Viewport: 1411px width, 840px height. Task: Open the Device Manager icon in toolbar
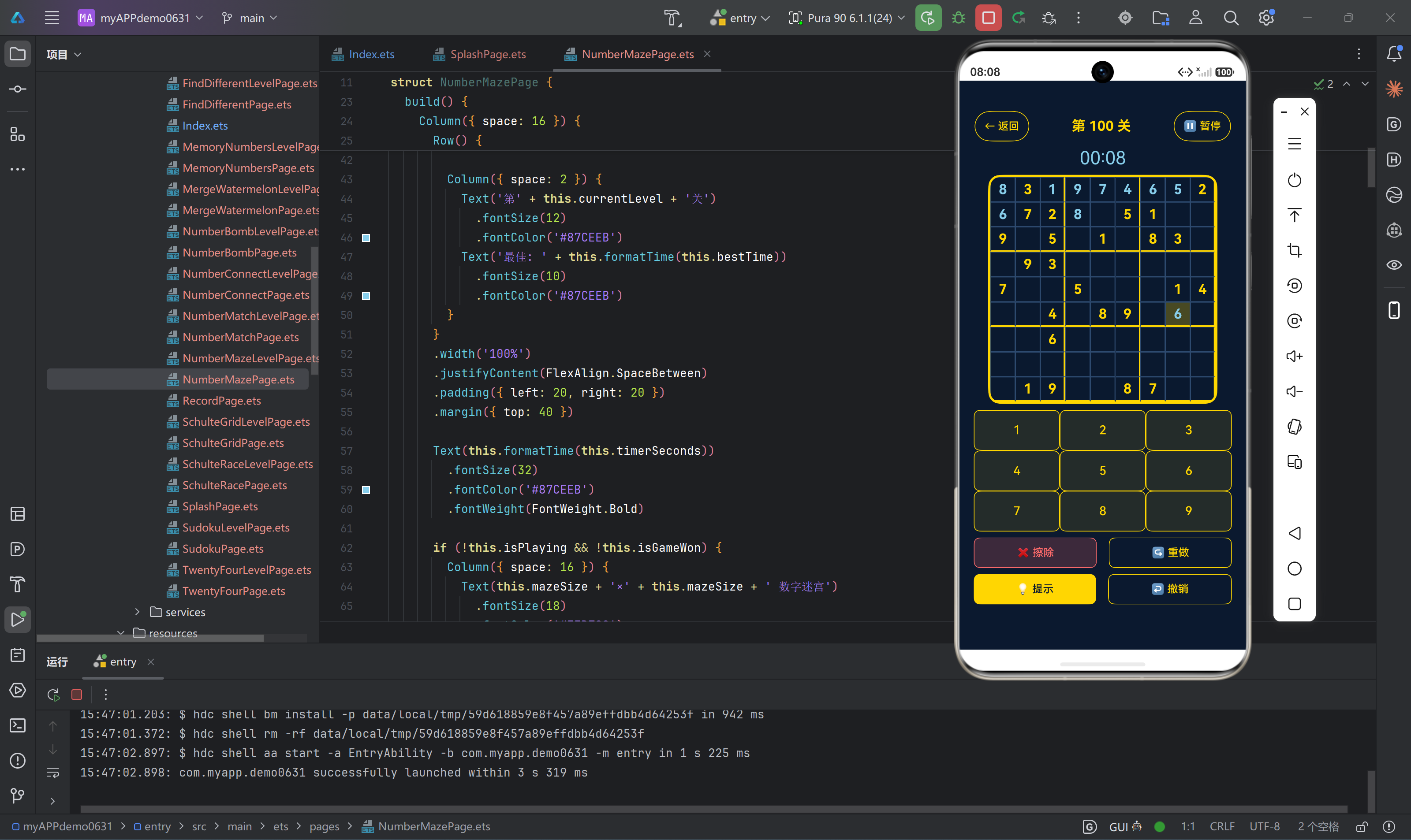point(1161,18)
